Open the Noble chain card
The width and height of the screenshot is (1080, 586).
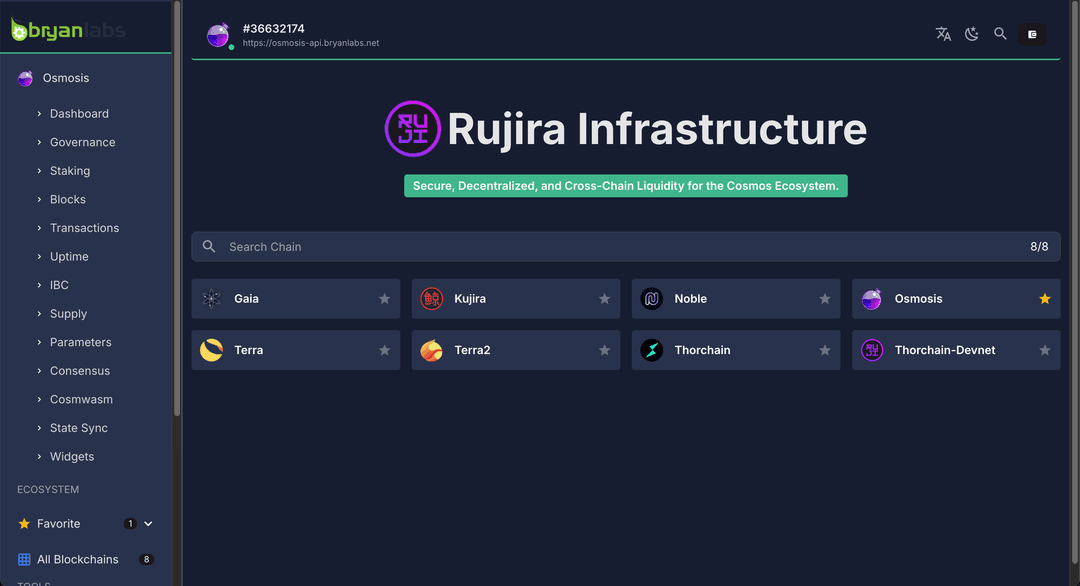pyautogui.click(x=736, y=298)
